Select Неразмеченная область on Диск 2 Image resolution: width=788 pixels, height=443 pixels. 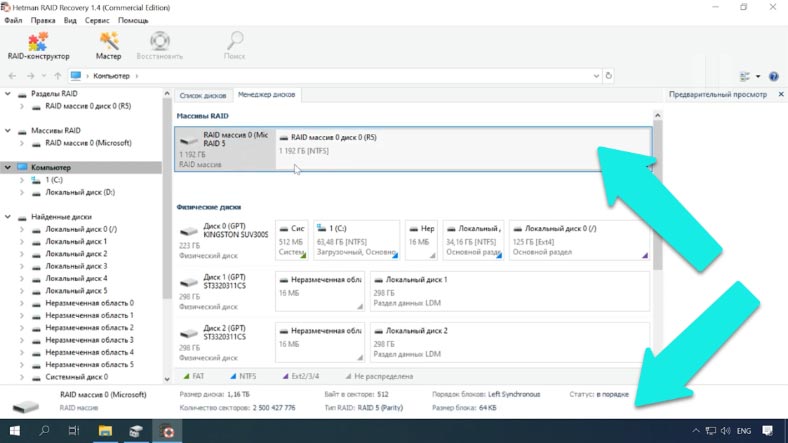tap(320, 343)
